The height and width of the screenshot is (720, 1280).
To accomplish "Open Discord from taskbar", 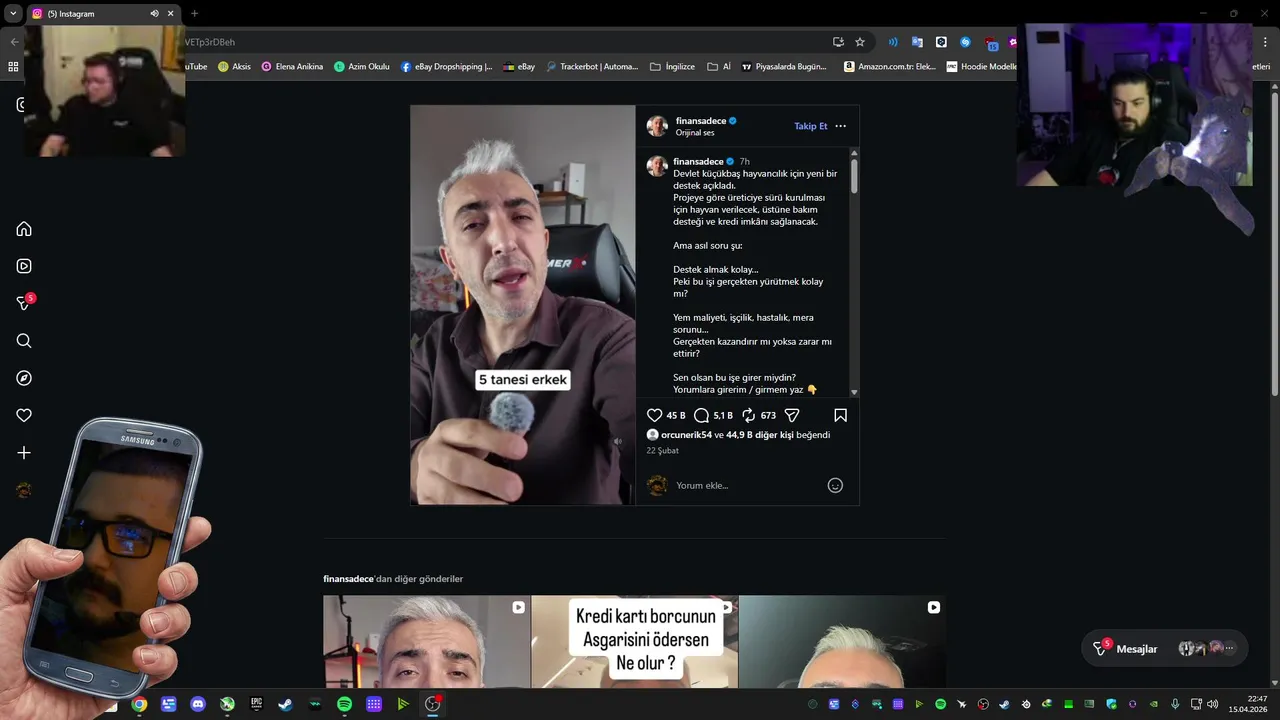I will point(198,704).
